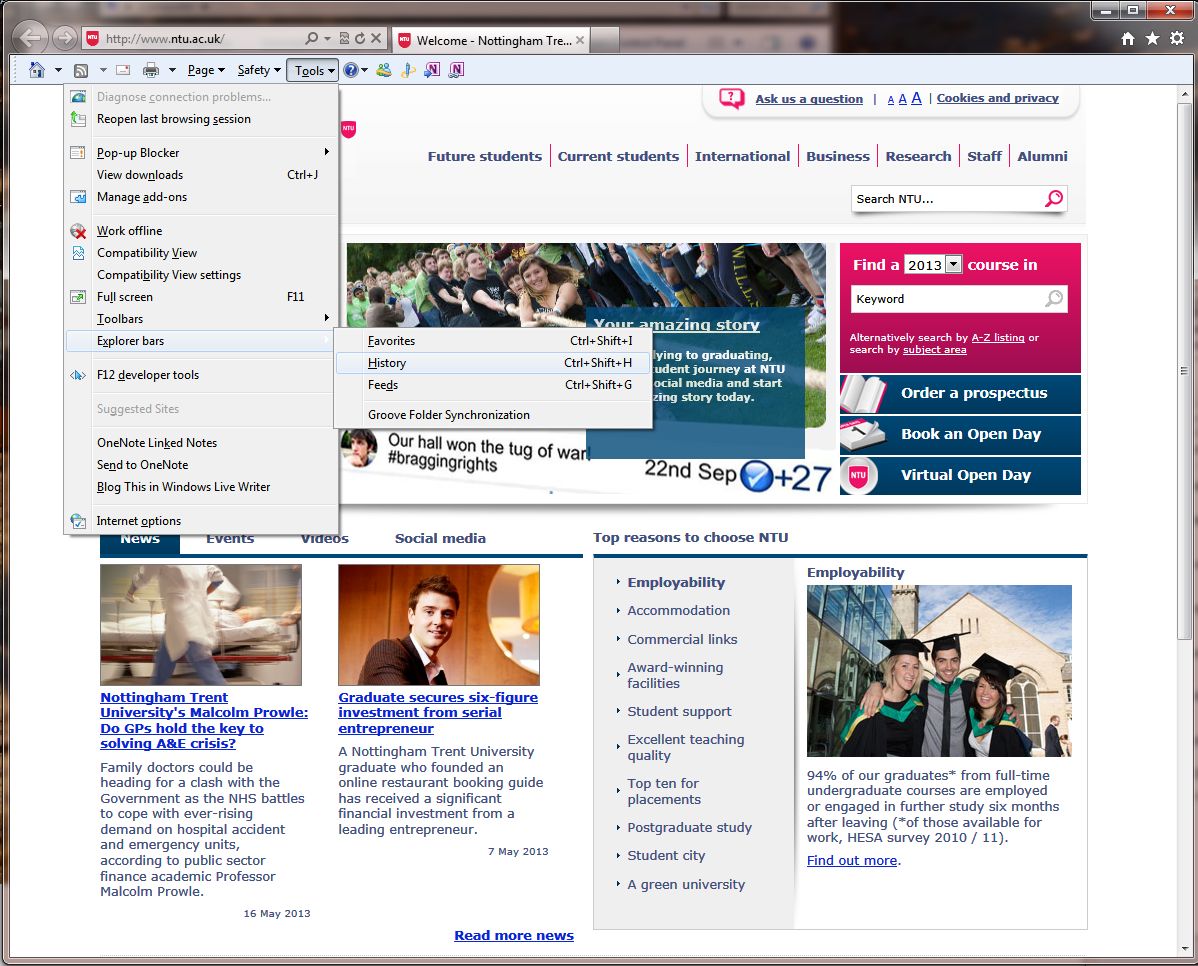Open Favorites via the star icon
The width and height of the screenshot is (1198, 966).
(x=1152, y=38)
